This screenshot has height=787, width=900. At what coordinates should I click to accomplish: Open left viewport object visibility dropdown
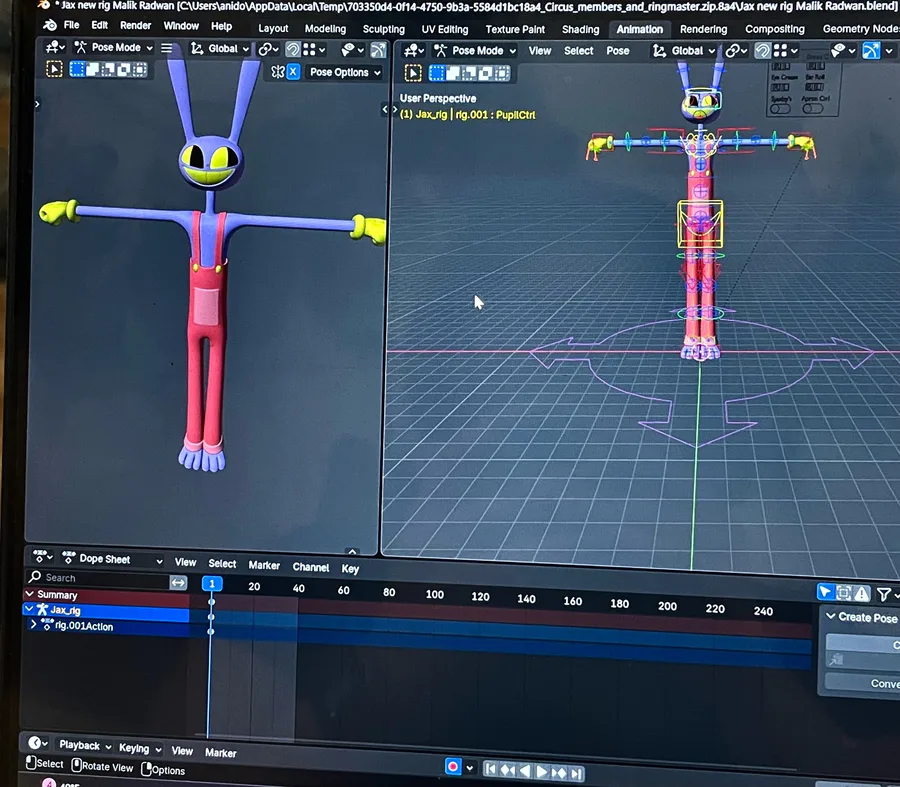click(x=352, y=51)
